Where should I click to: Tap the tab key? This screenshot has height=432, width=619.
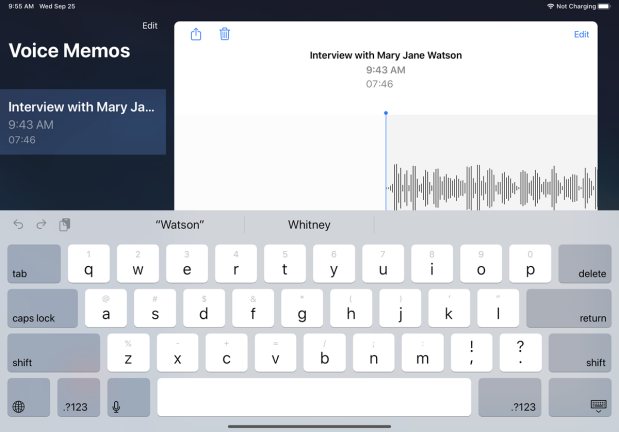(34, 263)
